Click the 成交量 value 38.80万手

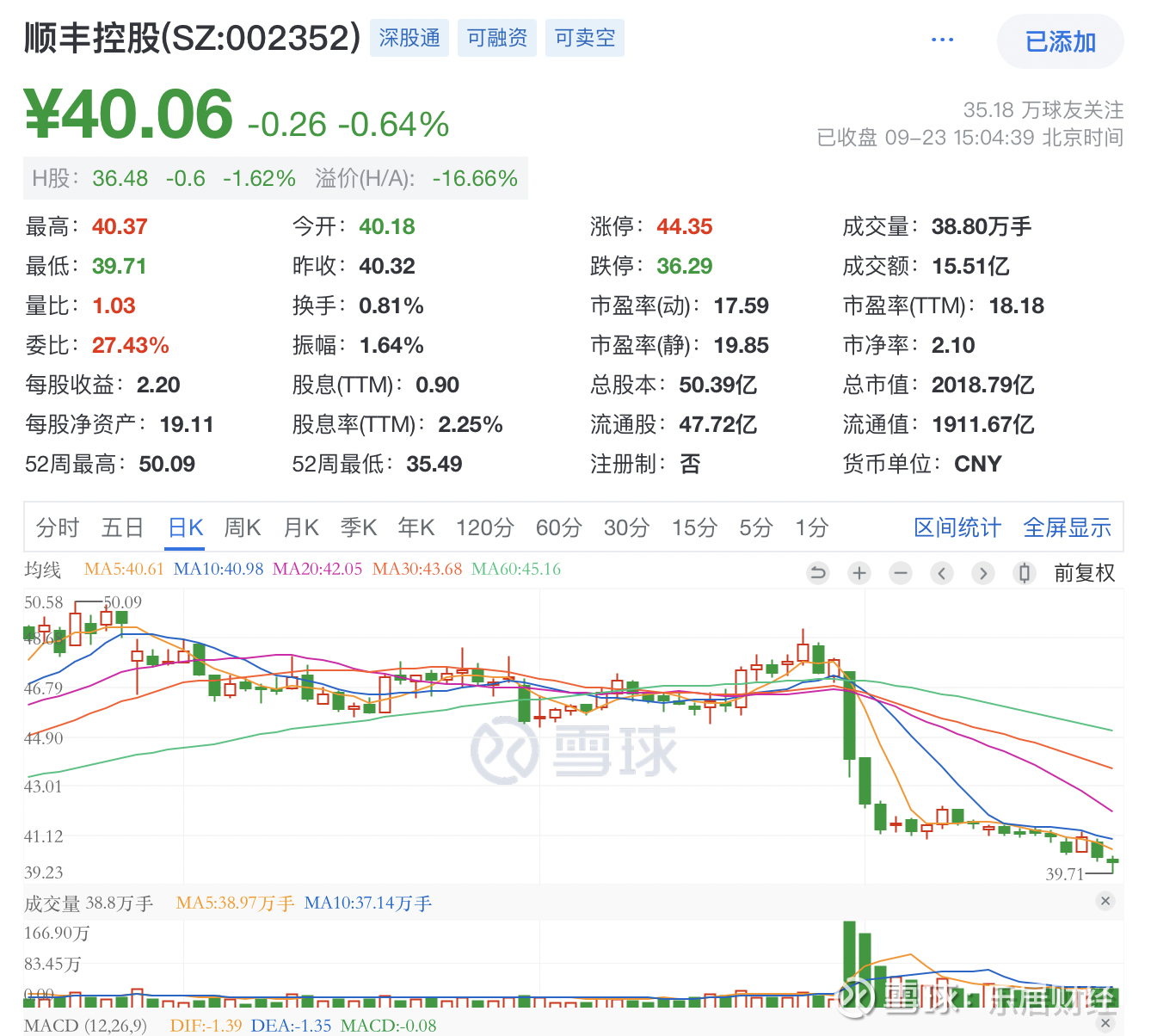[x=982, y=226]
